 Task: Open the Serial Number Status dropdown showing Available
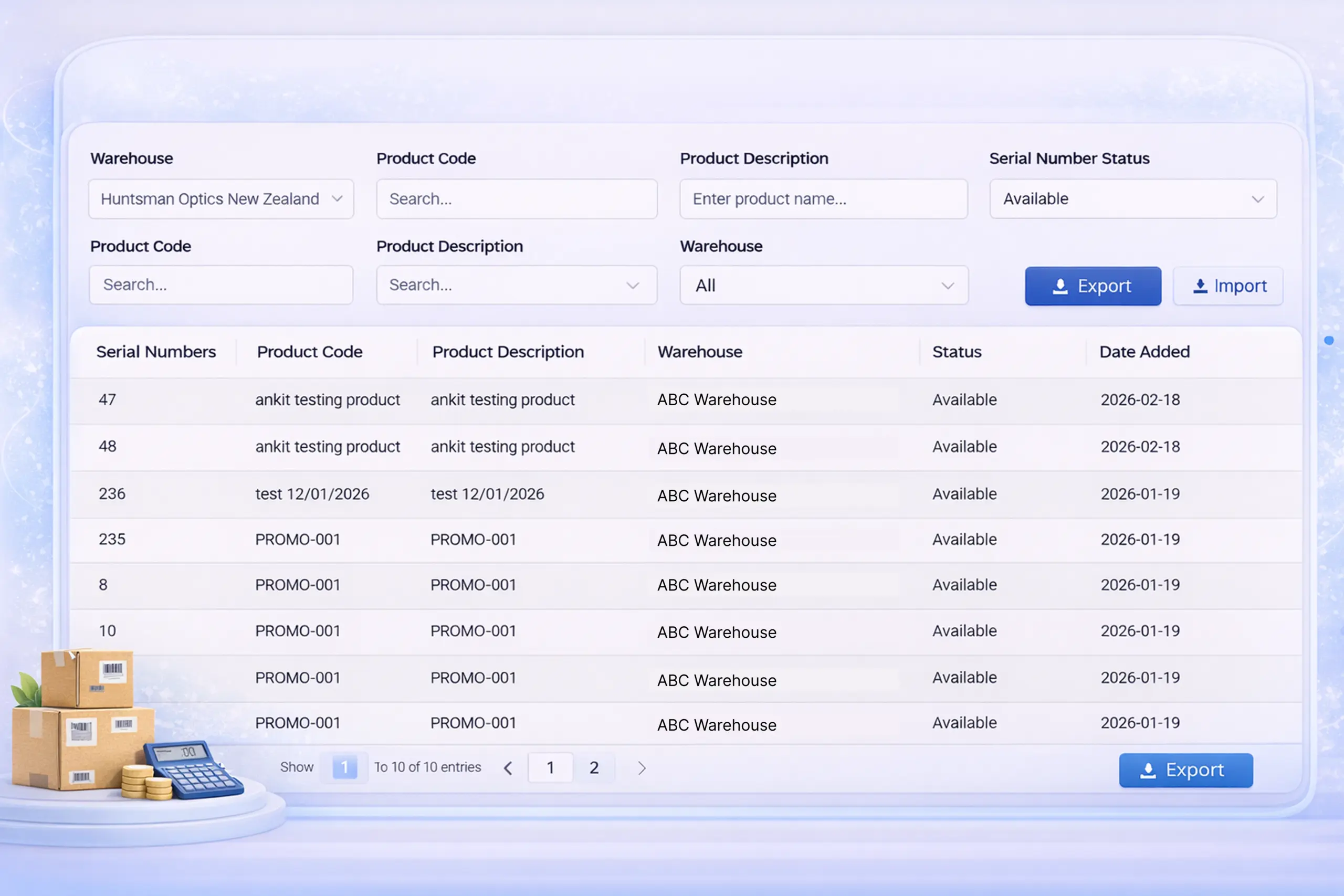point(1133,199)
